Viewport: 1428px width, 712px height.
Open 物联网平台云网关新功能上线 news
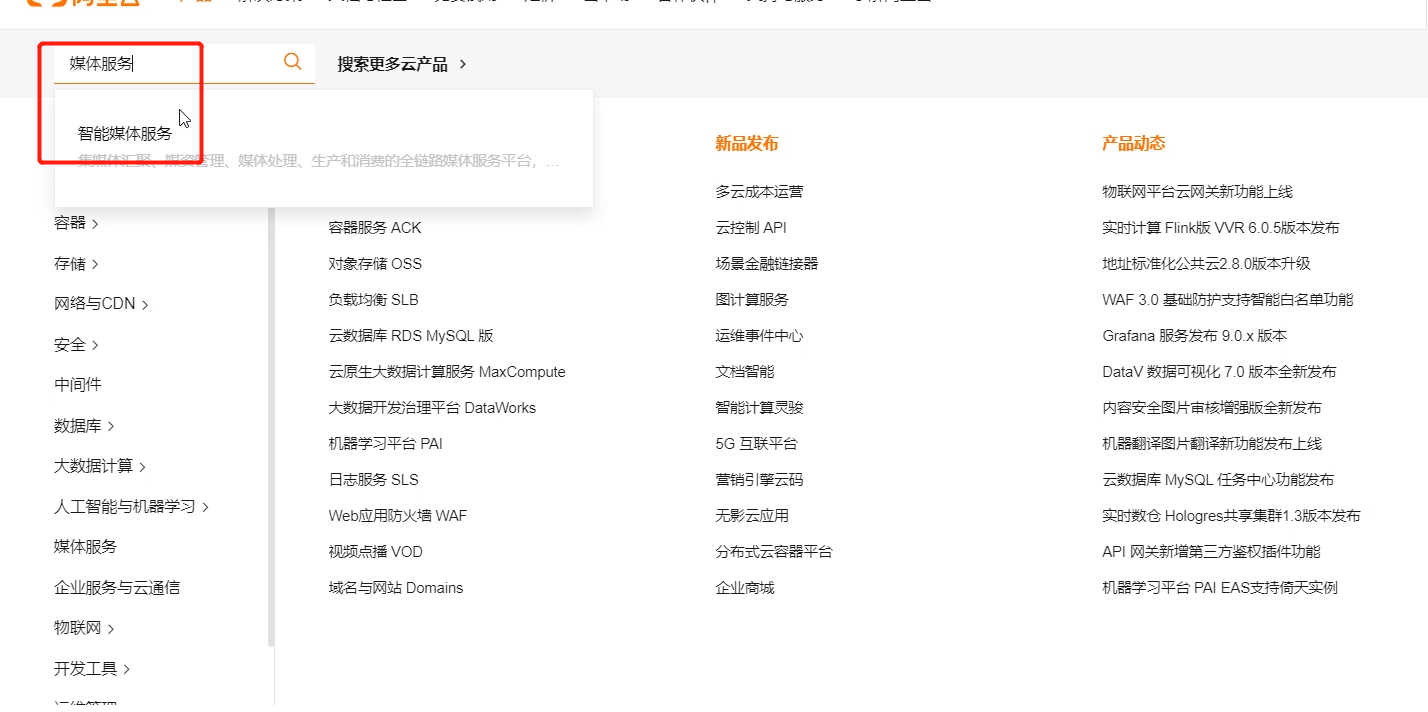(1197, 192)
